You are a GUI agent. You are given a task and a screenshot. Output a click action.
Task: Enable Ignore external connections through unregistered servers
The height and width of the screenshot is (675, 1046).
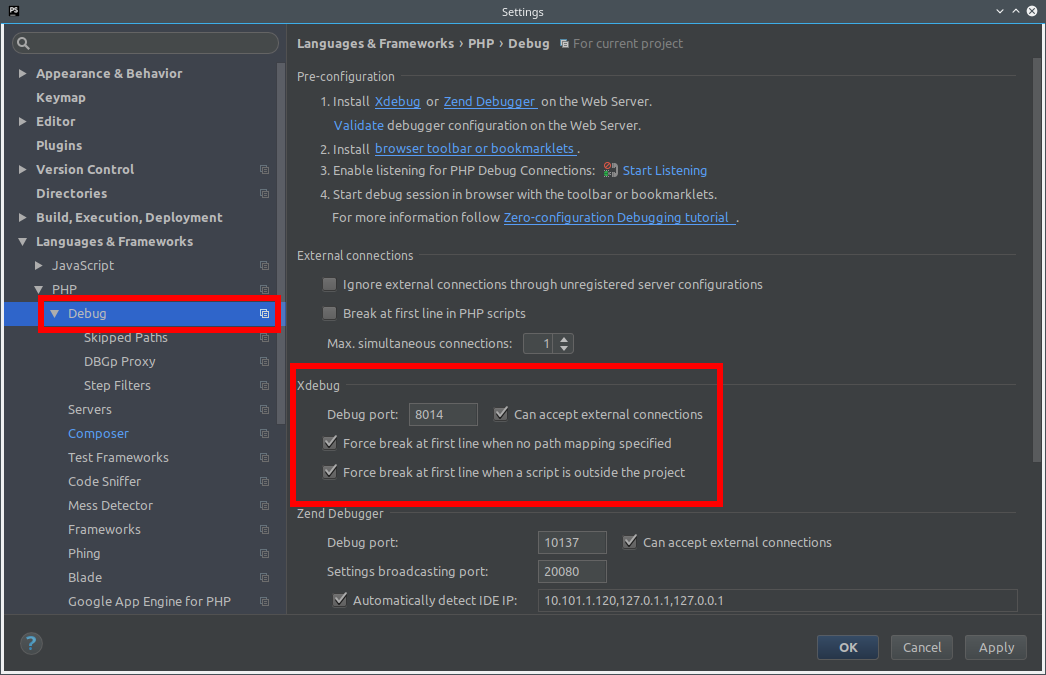tap(330, 285)
